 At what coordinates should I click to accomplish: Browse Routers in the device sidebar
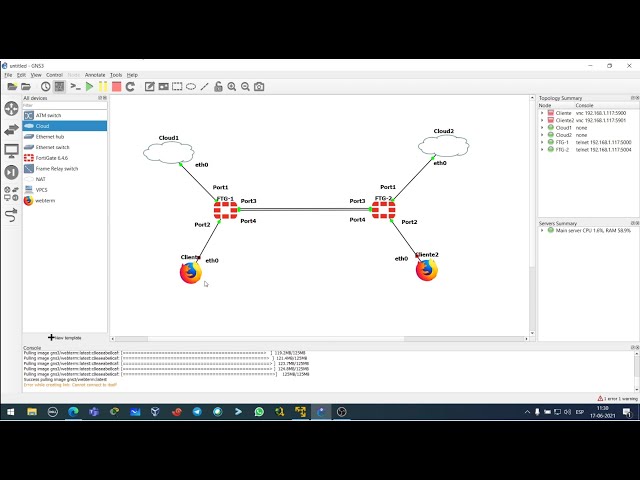click(11, 109)
